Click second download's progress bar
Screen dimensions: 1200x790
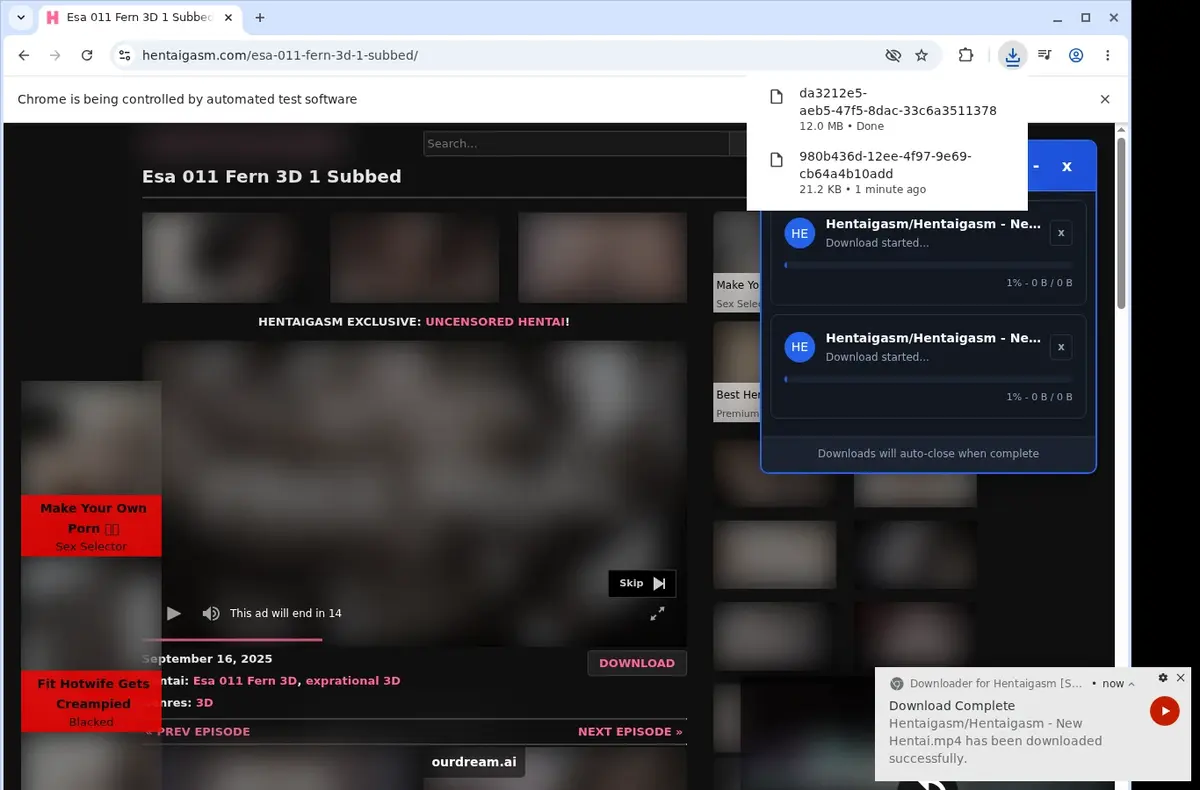point(928,379)
